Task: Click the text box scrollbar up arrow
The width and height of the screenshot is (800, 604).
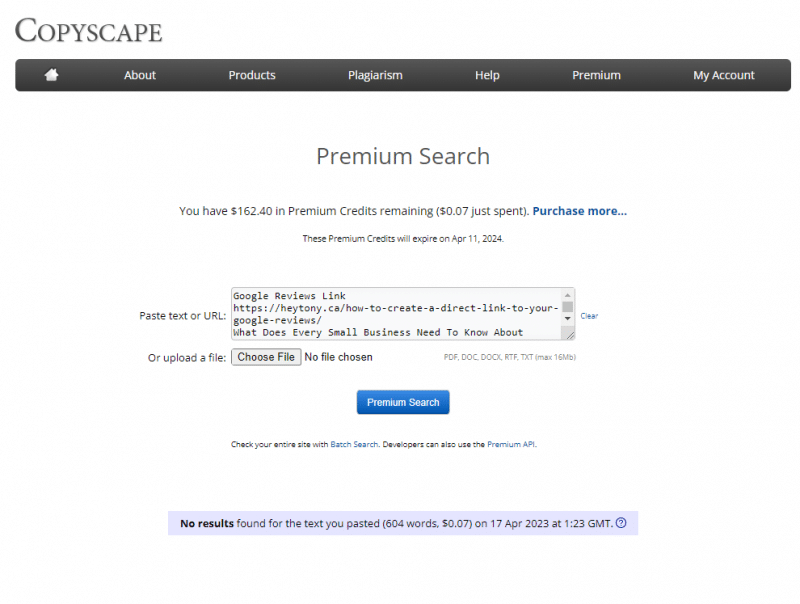Action: (x=568, y=295)
